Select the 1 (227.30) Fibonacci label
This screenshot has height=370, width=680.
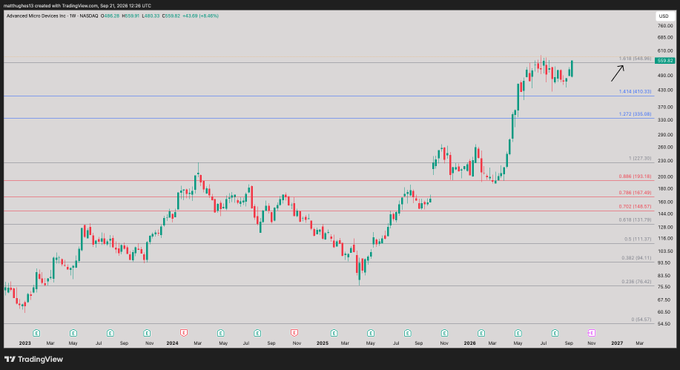[640, 158]
